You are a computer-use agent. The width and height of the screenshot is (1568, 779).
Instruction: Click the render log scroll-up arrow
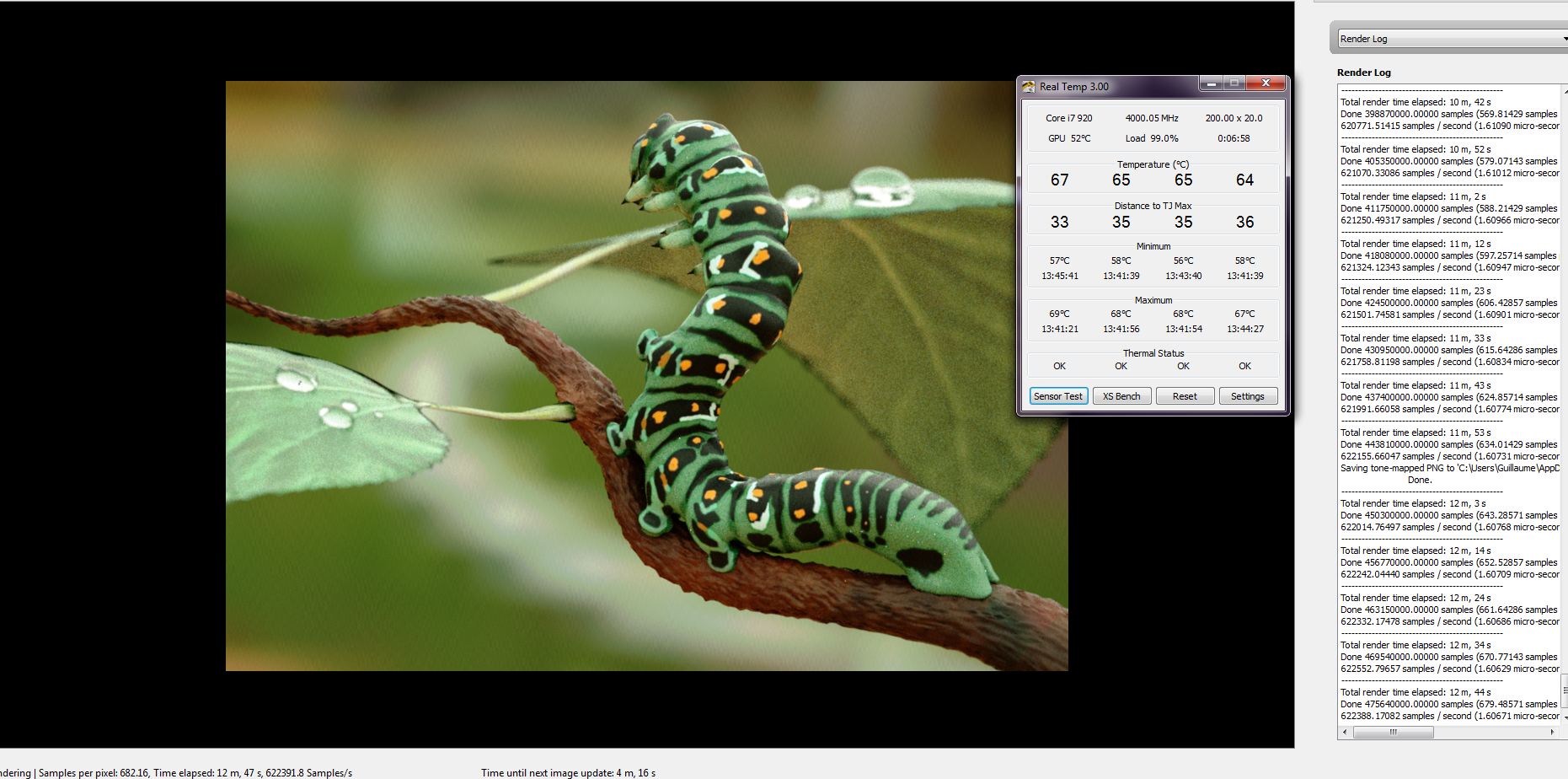(1564, 90)
